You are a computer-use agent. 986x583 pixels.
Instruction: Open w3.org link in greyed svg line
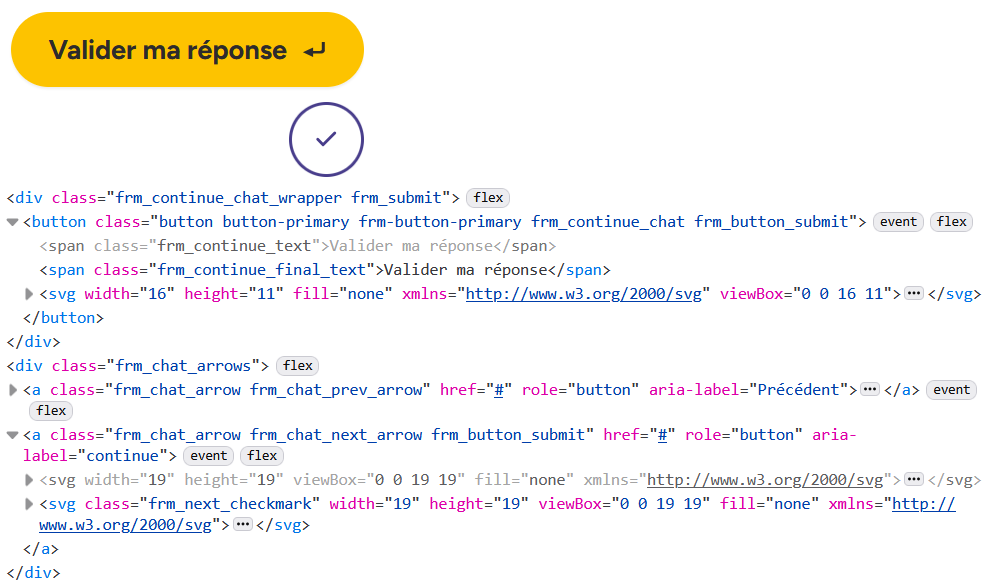765,480
